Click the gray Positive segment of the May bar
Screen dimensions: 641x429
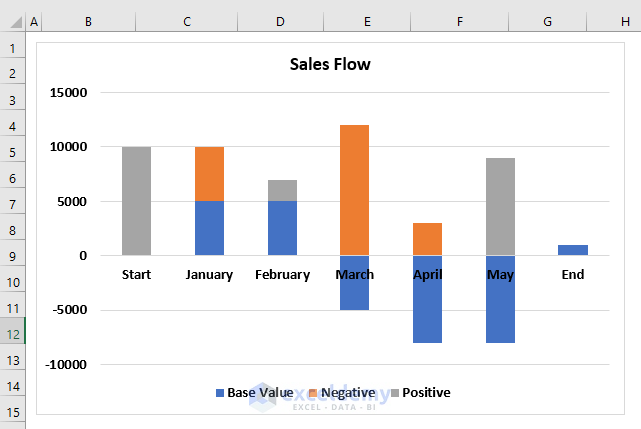pyautogui.click(x=501, y=205)
